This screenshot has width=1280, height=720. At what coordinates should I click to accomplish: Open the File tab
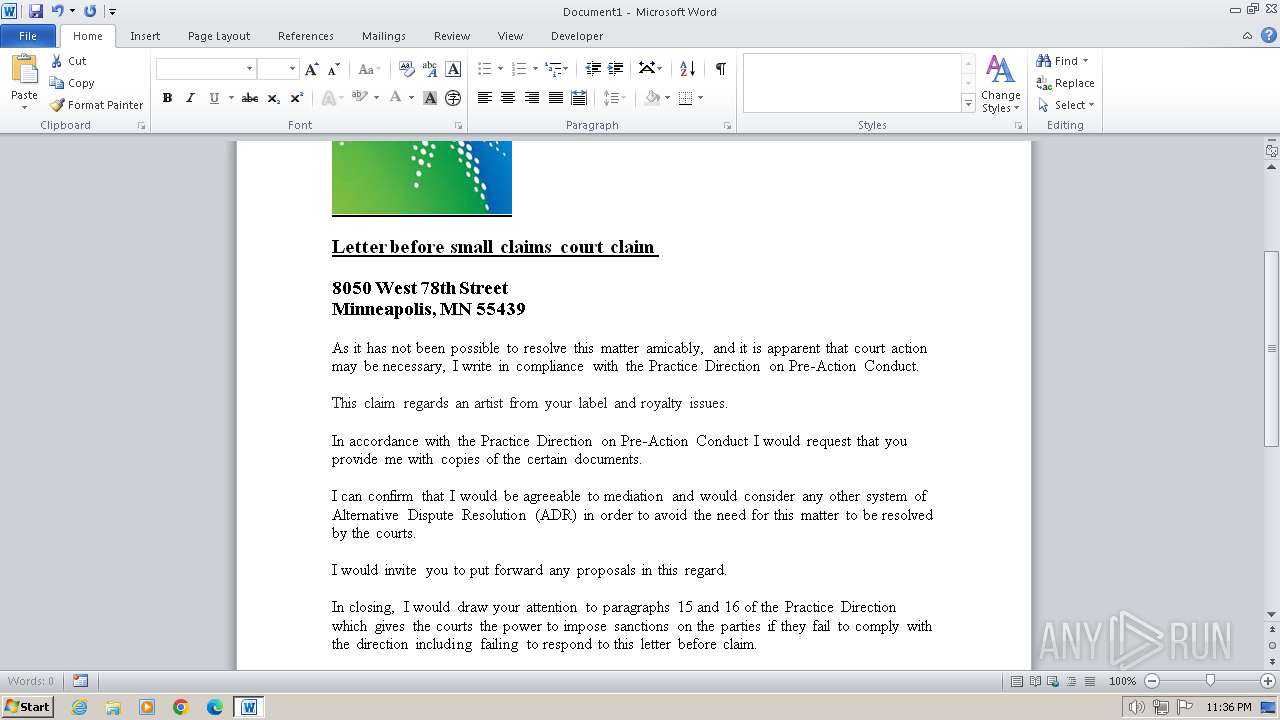click(x=28, y=36)
